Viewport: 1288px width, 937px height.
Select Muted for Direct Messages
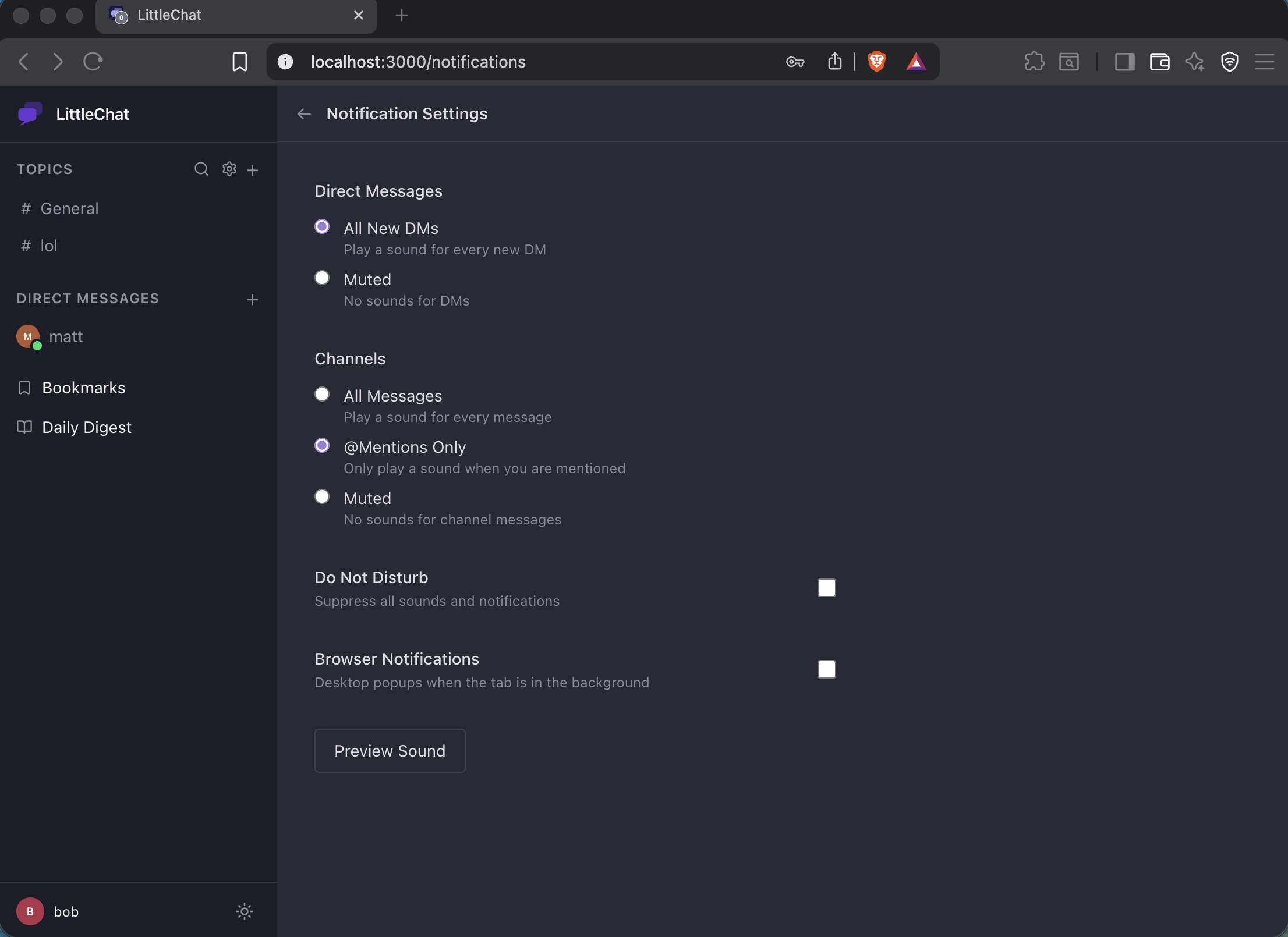pyautogui.click(x=322, y=278)
